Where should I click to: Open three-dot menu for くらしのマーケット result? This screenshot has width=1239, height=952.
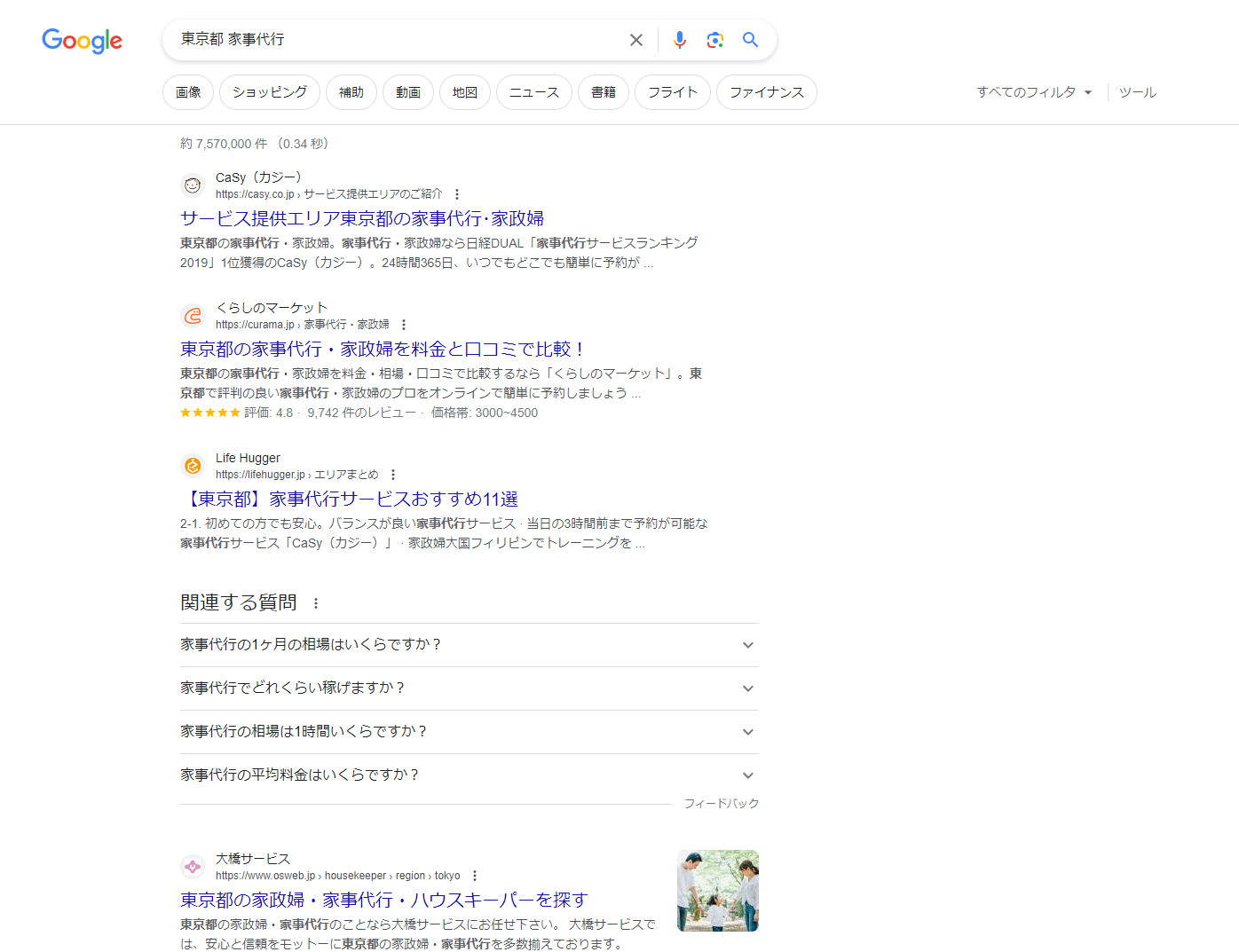pos(404,325)
